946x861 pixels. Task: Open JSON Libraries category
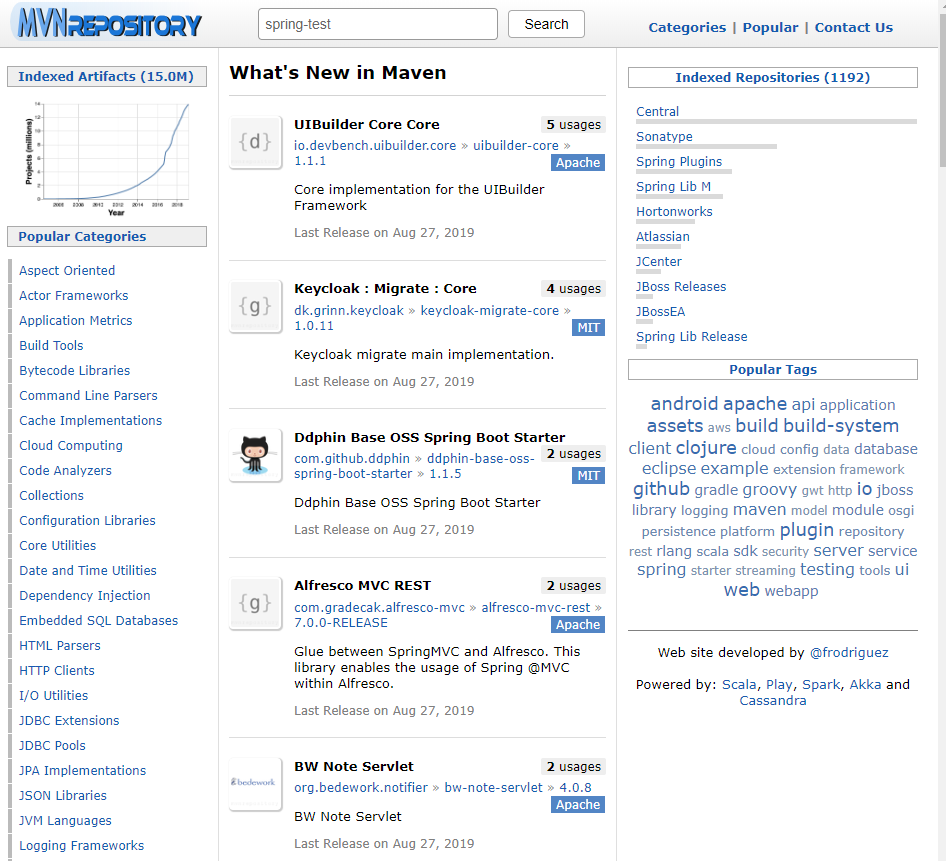pos(63,796)
